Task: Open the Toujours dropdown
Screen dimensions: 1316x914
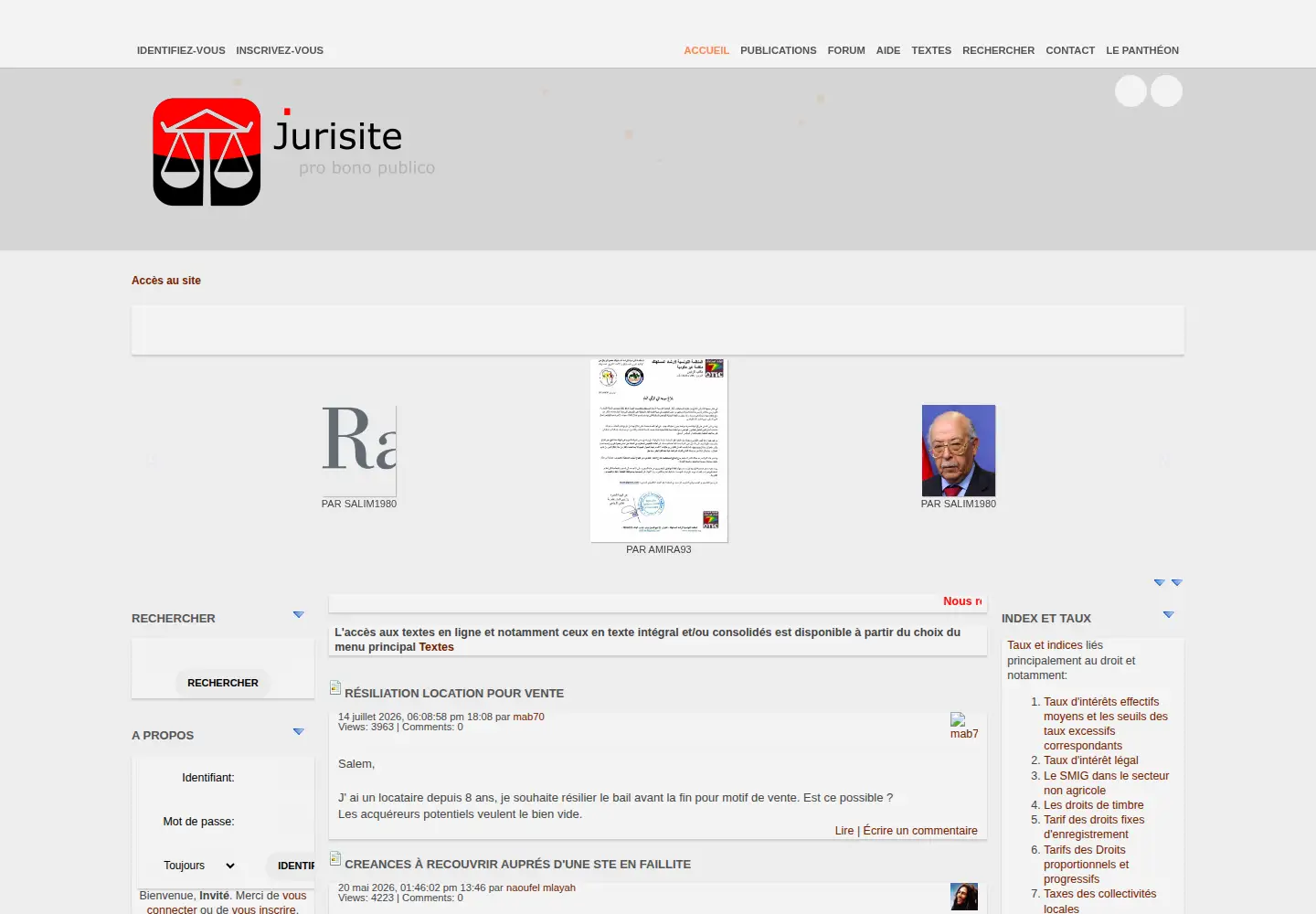Action: click(199, 866)
